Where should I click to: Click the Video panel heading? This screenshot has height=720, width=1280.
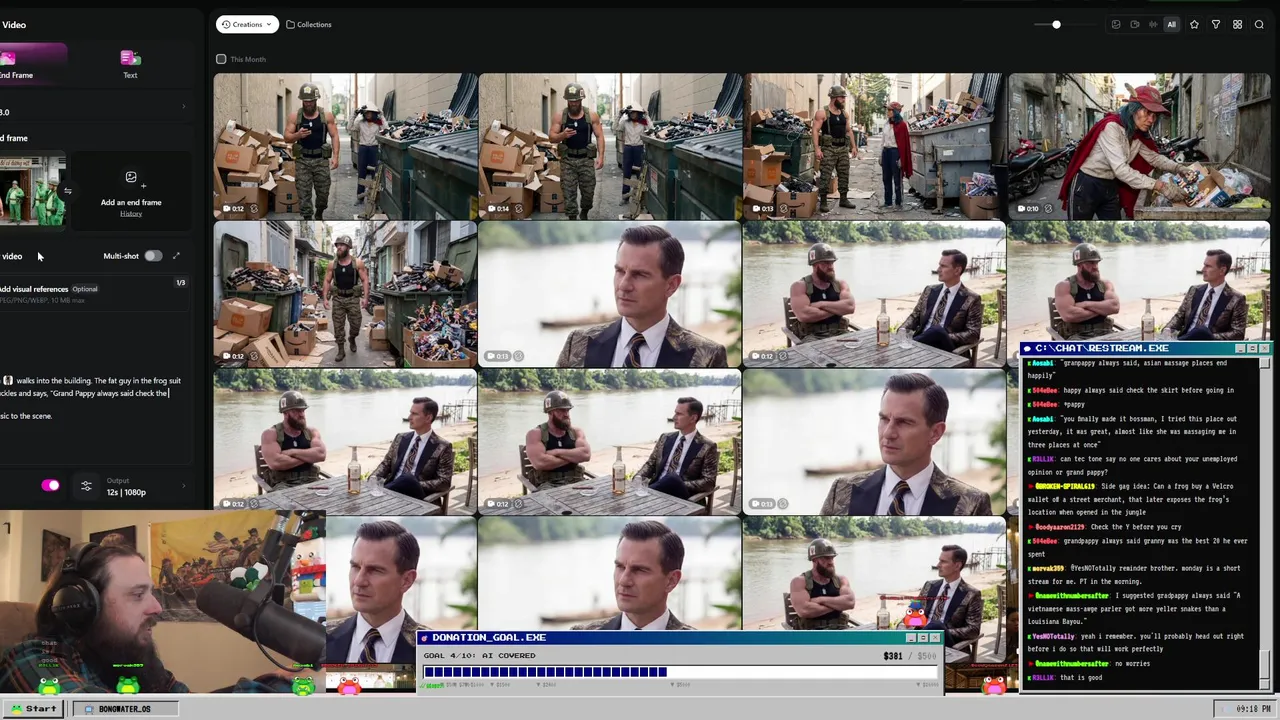click(x=14, y=24)
